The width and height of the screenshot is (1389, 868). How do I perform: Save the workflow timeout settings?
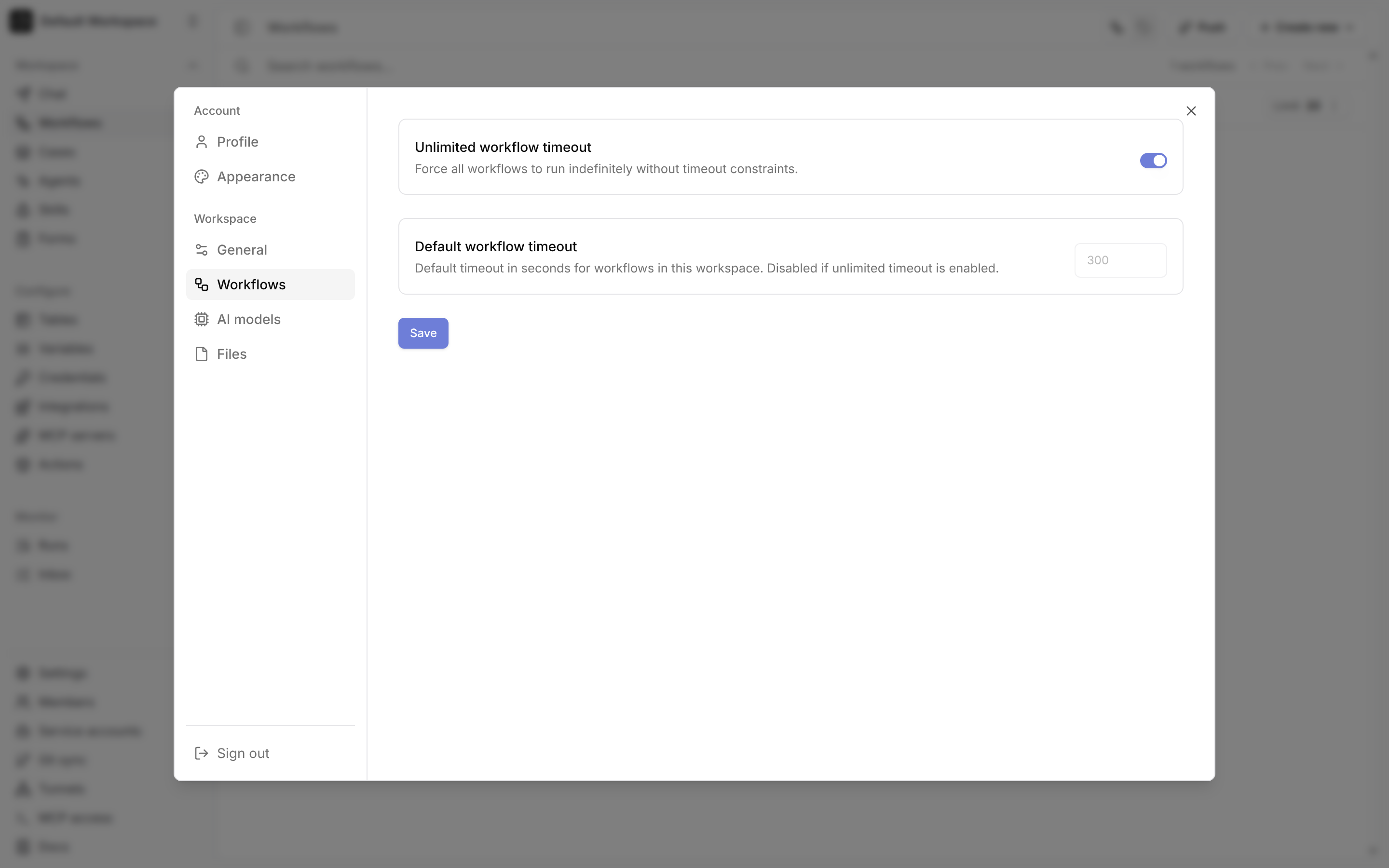423,333
